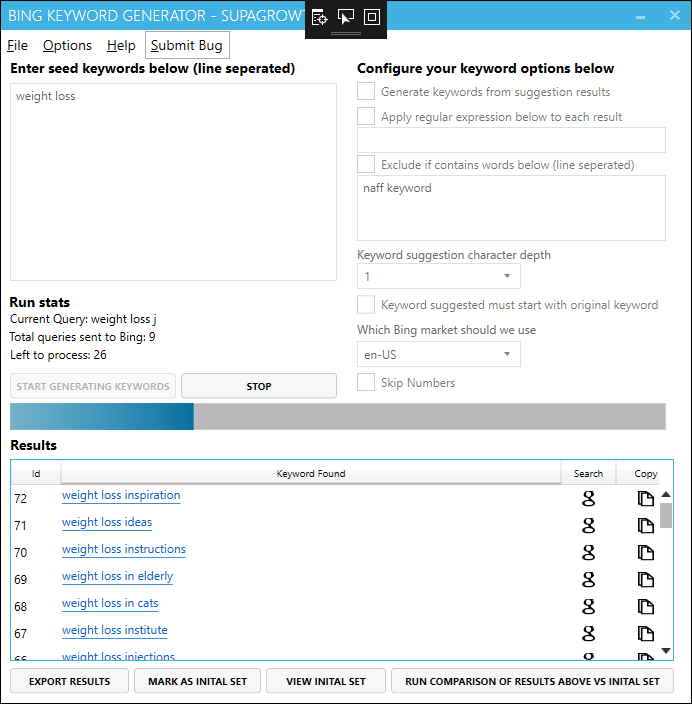
Task: Open the Bing market en-US dropdown
Action: 439,354
